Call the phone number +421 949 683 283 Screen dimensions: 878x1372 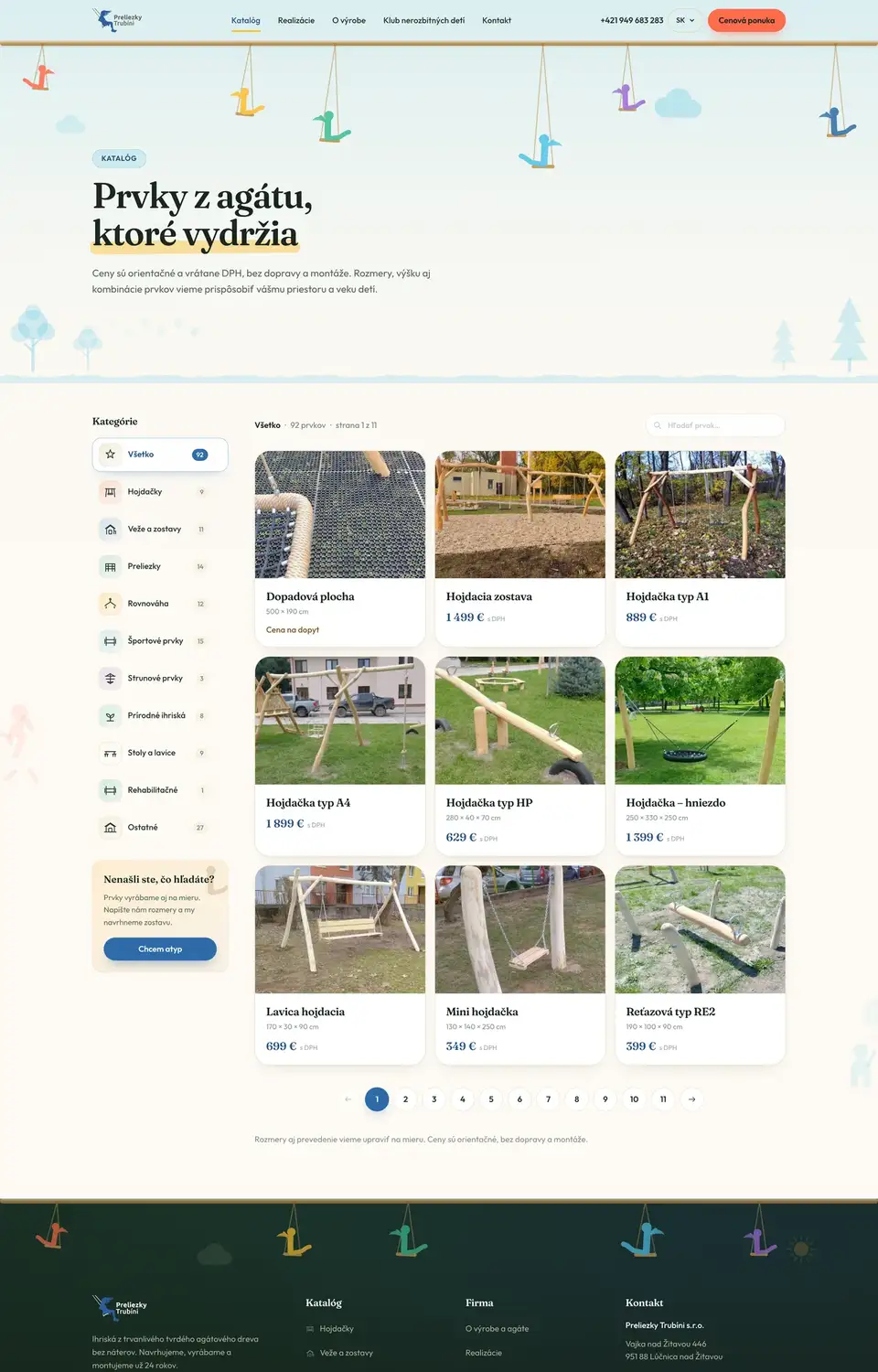(632, 20)
